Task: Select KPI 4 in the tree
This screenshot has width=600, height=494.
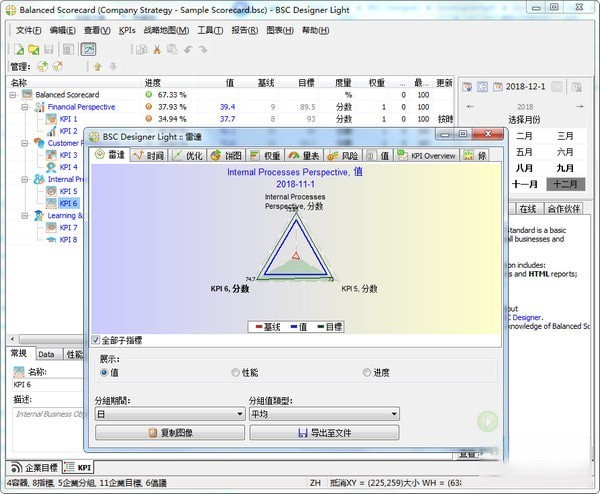Action: (x=68, y=167)
